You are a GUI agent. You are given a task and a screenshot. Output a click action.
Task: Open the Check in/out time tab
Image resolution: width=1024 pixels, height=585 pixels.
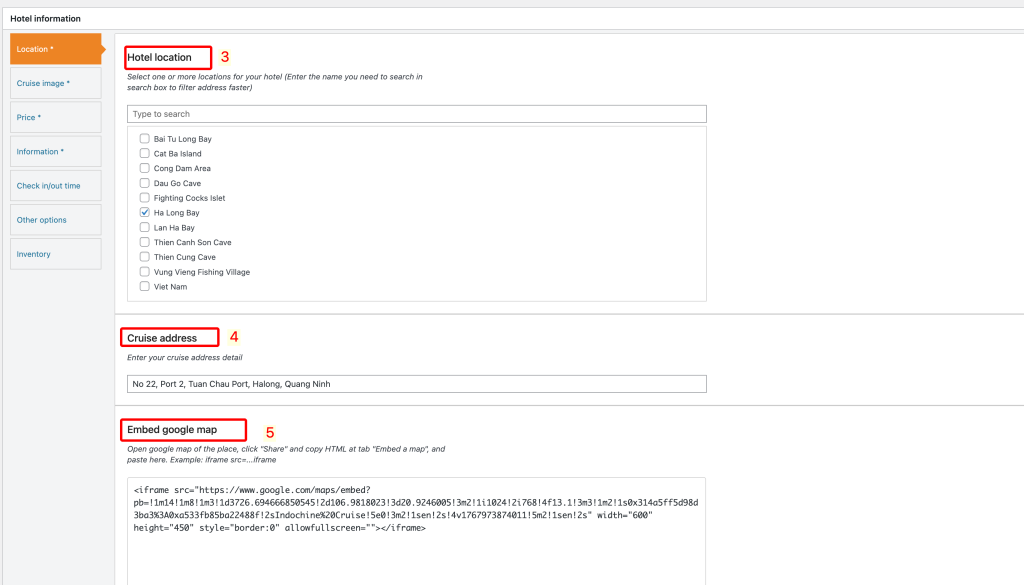pyautogui.click(x=55, y=186)
